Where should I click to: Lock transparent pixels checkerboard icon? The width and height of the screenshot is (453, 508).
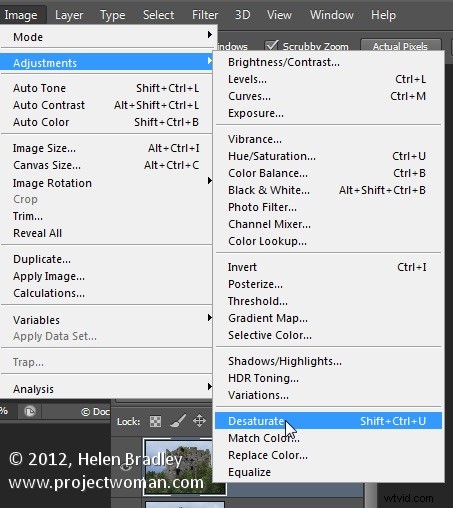[x=155, y=421]
